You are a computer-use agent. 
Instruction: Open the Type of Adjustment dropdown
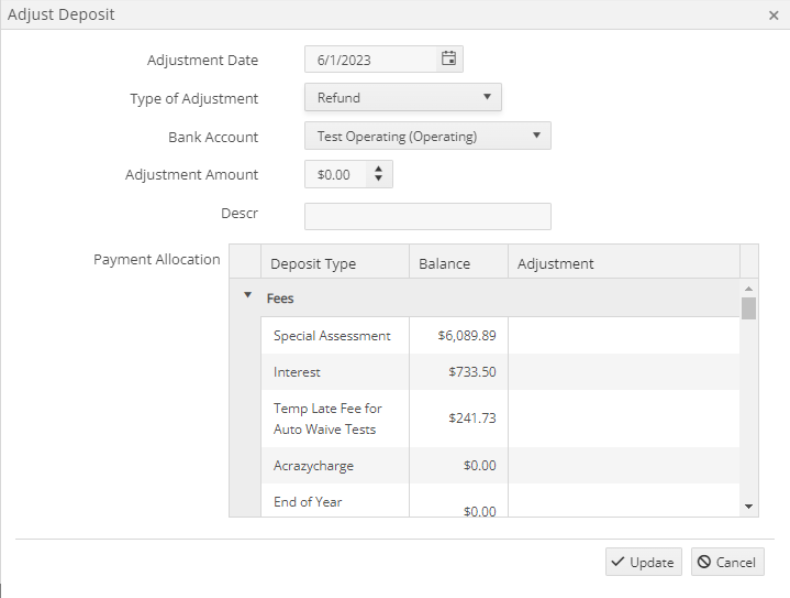pyautogui.click(x=403, y=97)
